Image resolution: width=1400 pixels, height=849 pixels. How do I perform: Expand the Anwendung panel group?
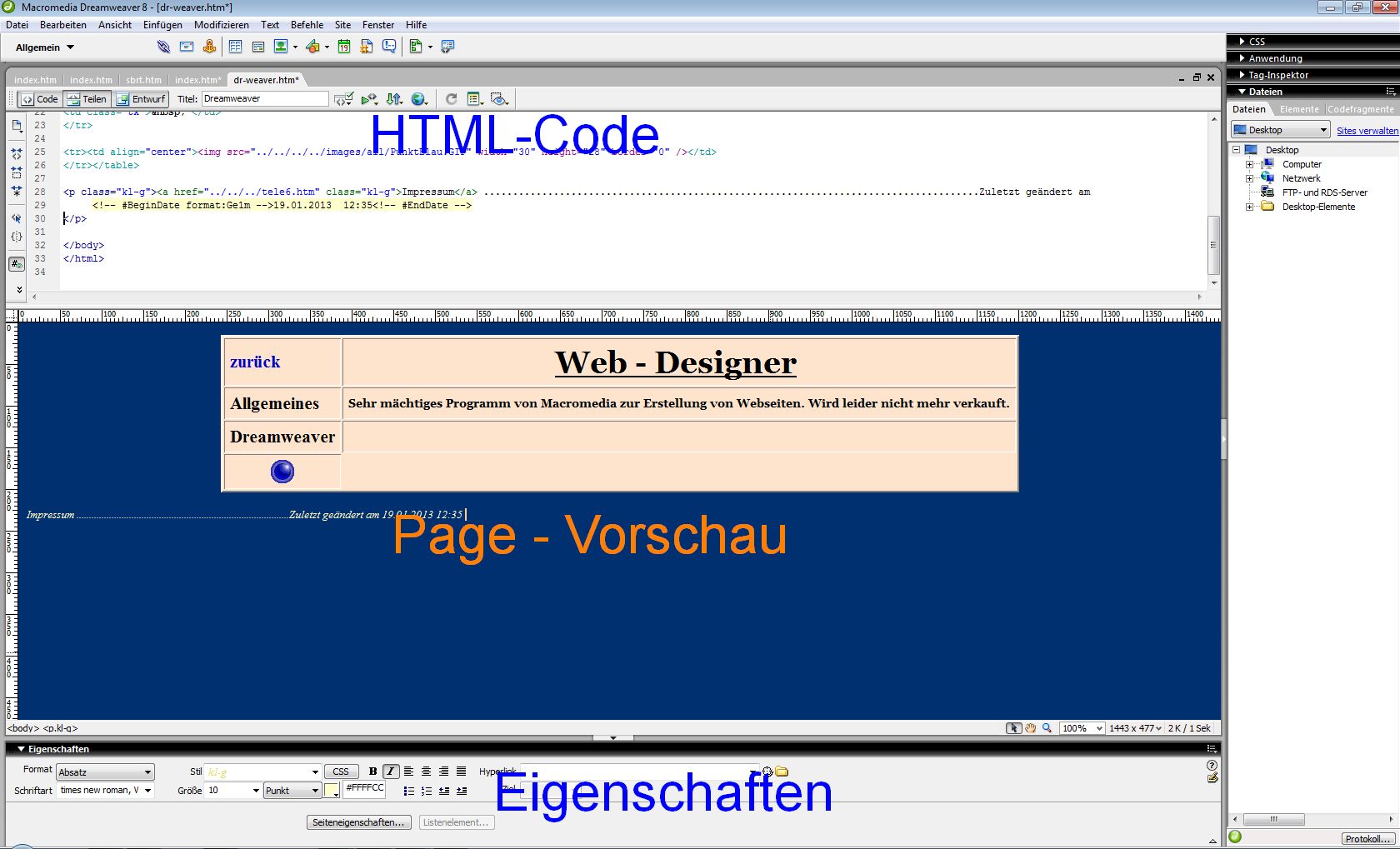pyautogui.click(x=1312, y=57)
